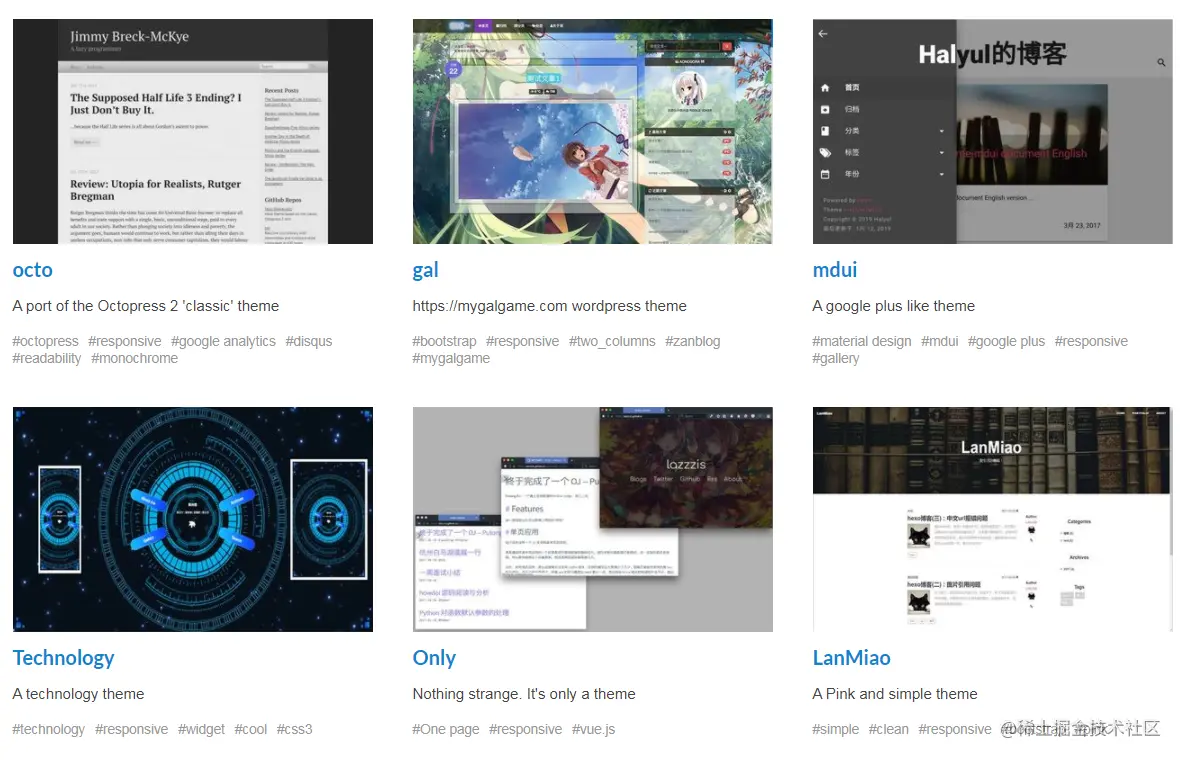Image resolution: width=1182 pixels, height=760 pixels.
Task: Select #responsive tag under mdui
Action: (1091, 342)
